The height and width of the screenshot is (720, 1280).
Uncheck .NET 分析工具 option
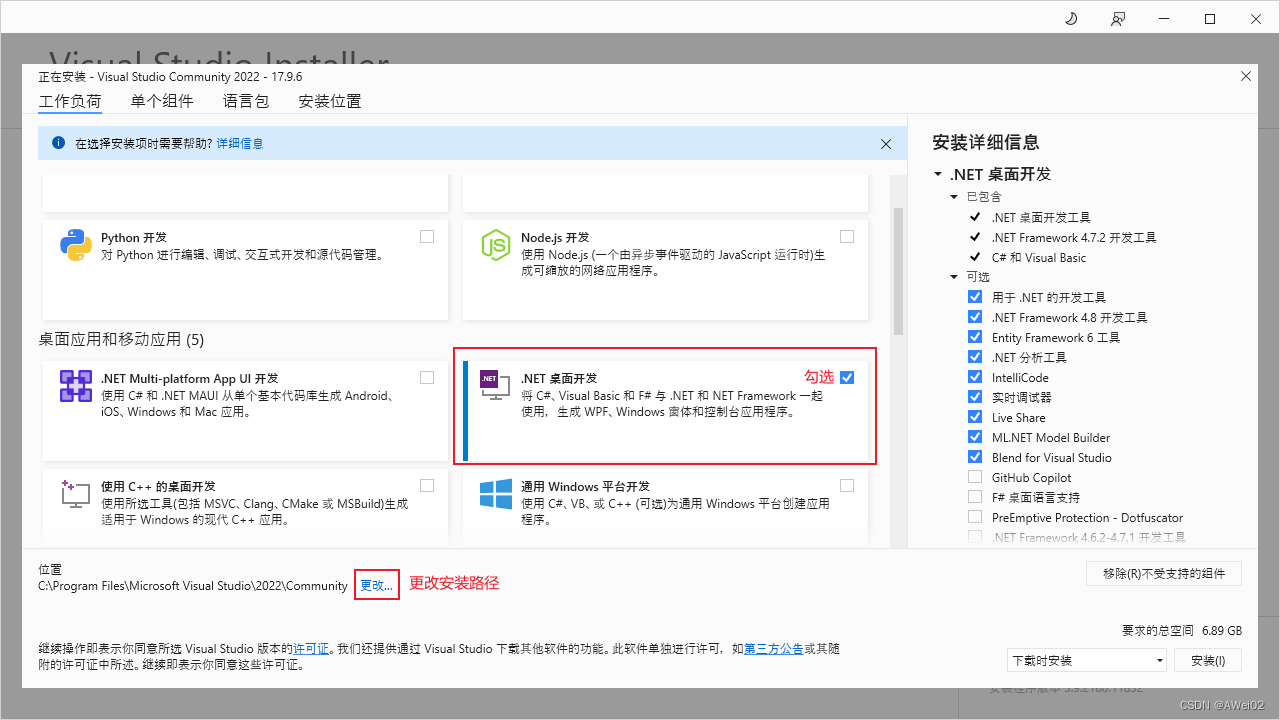click(x=975, y=357)
